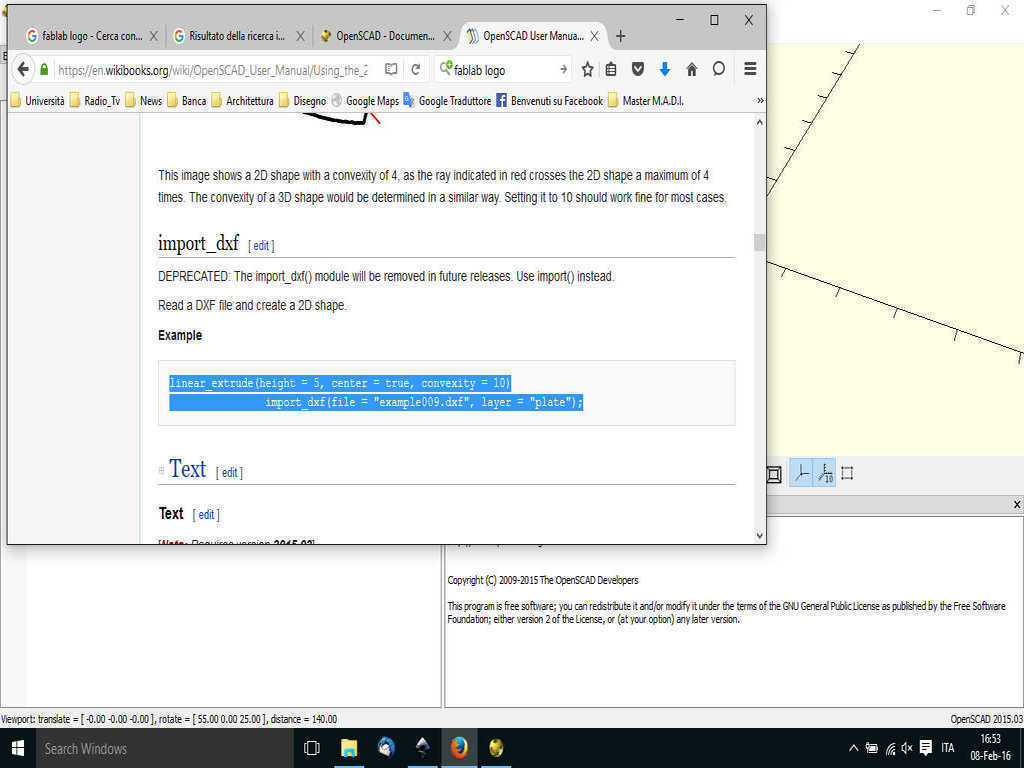Viewport: 1024px width, 768px height.
Task: Switch to Firefox on the taskbar
Action: (x=459, y=748)
